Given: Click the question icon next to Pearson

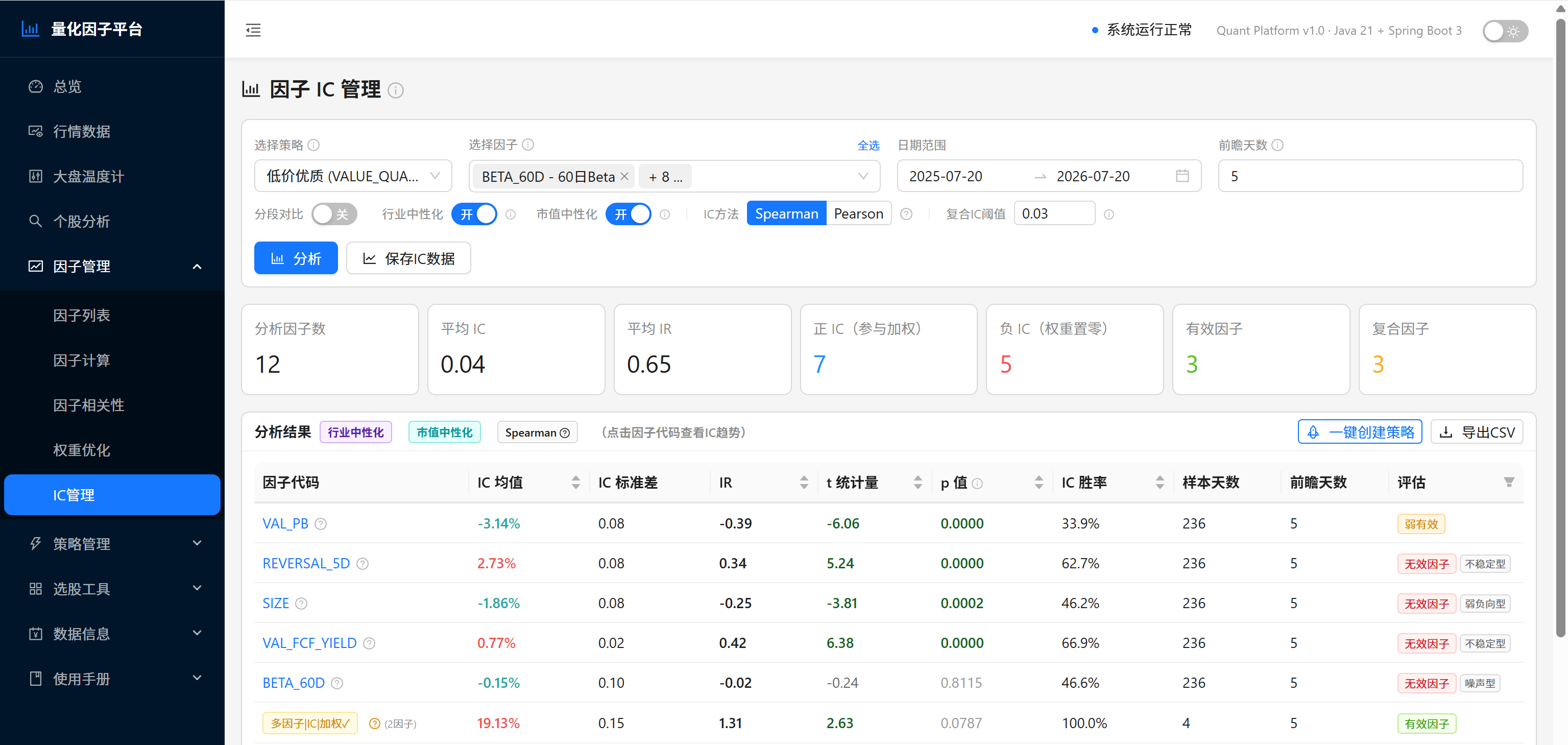Looking at the screenshot, I should tap(906, 214).
